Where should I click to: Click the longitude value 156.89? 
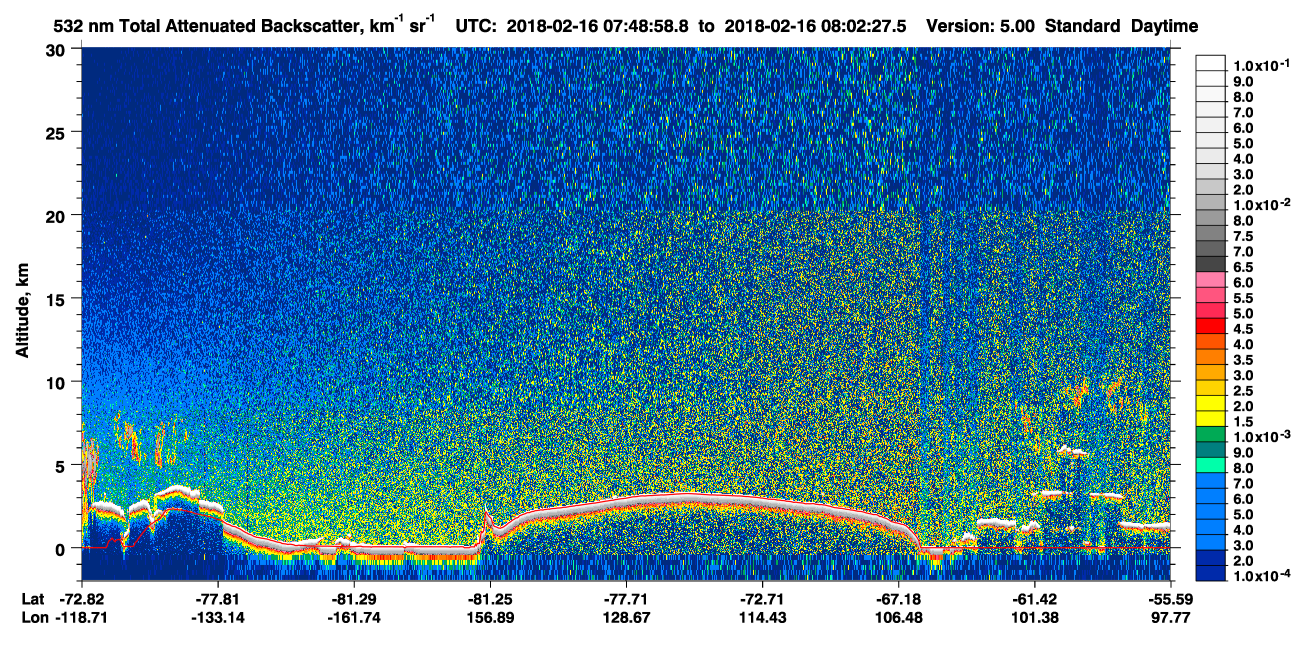pyautogui.click(x=490, y=618)
